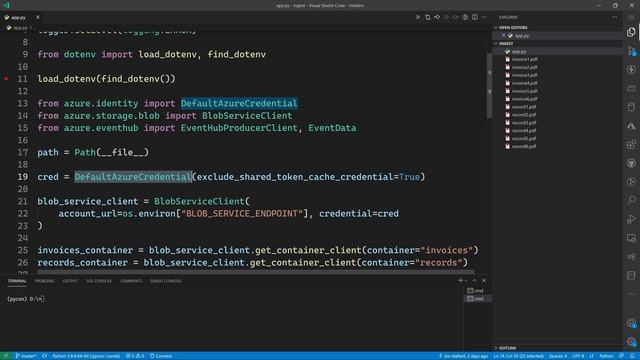This screenshot has height=360, width=640.
Task: Click the LF end-of-line setting in the status bar
Action: point(592,356)
